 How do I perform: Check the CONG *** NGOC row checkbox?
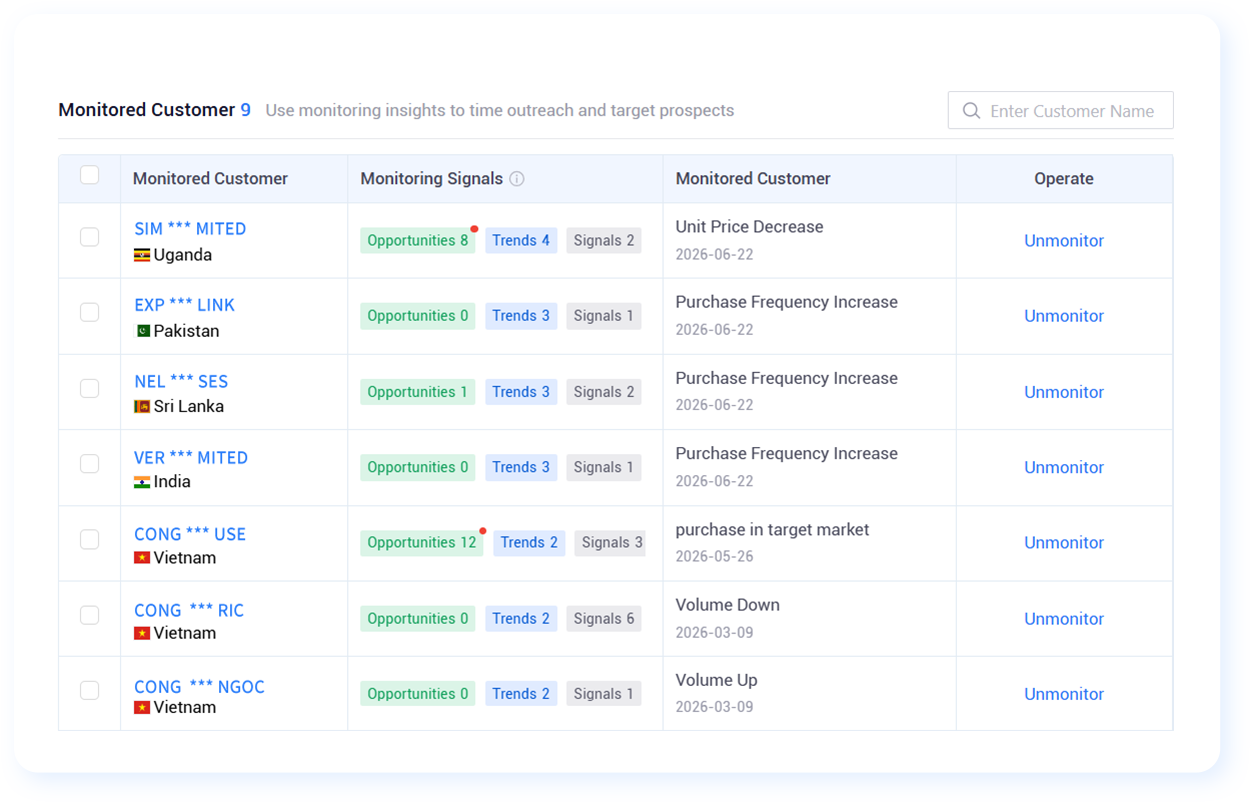click(90, 690)
